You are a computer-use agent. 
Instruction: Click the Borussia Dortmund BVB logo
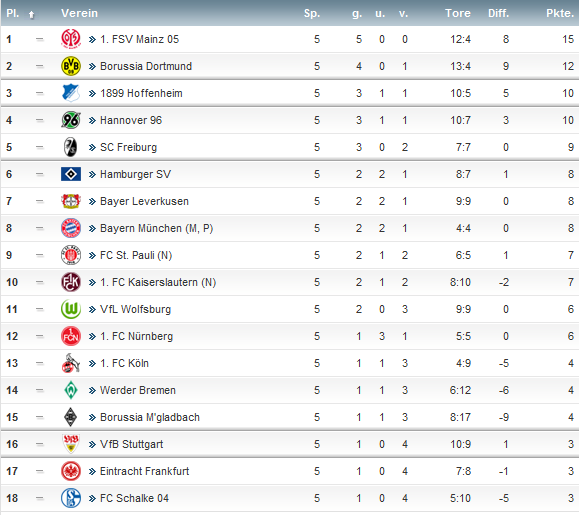[71, 66]
